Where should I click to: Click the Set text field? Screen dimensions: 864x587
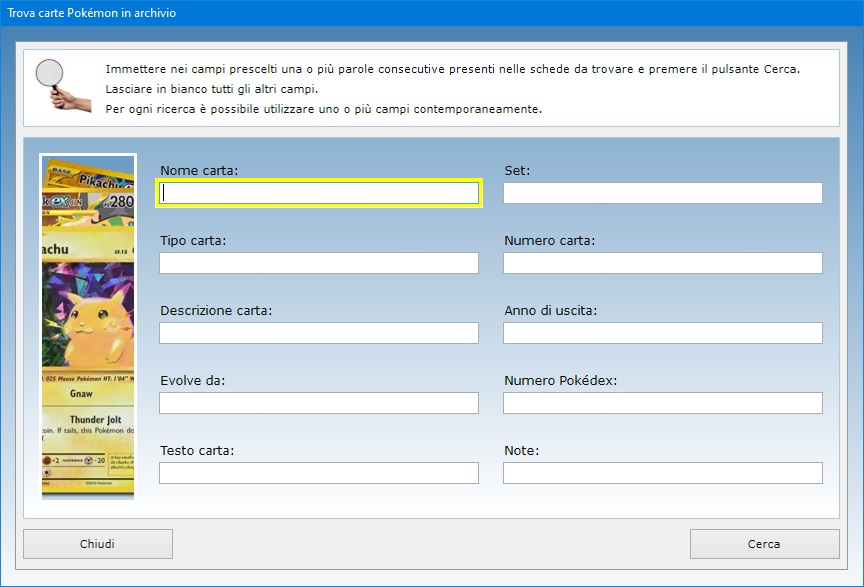(662, 193)
